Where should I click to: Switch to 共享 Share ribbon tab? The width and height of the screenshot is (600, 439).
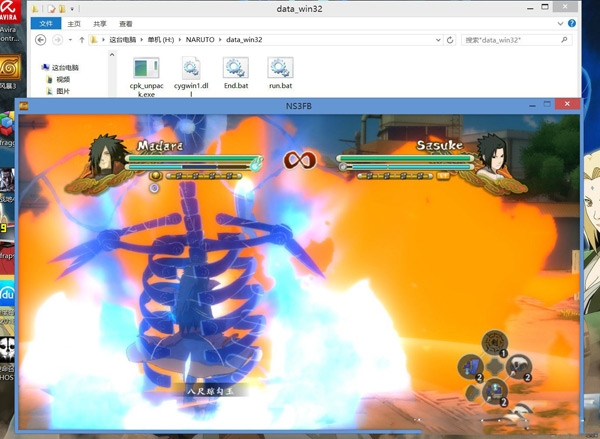(x=100, y=24)
